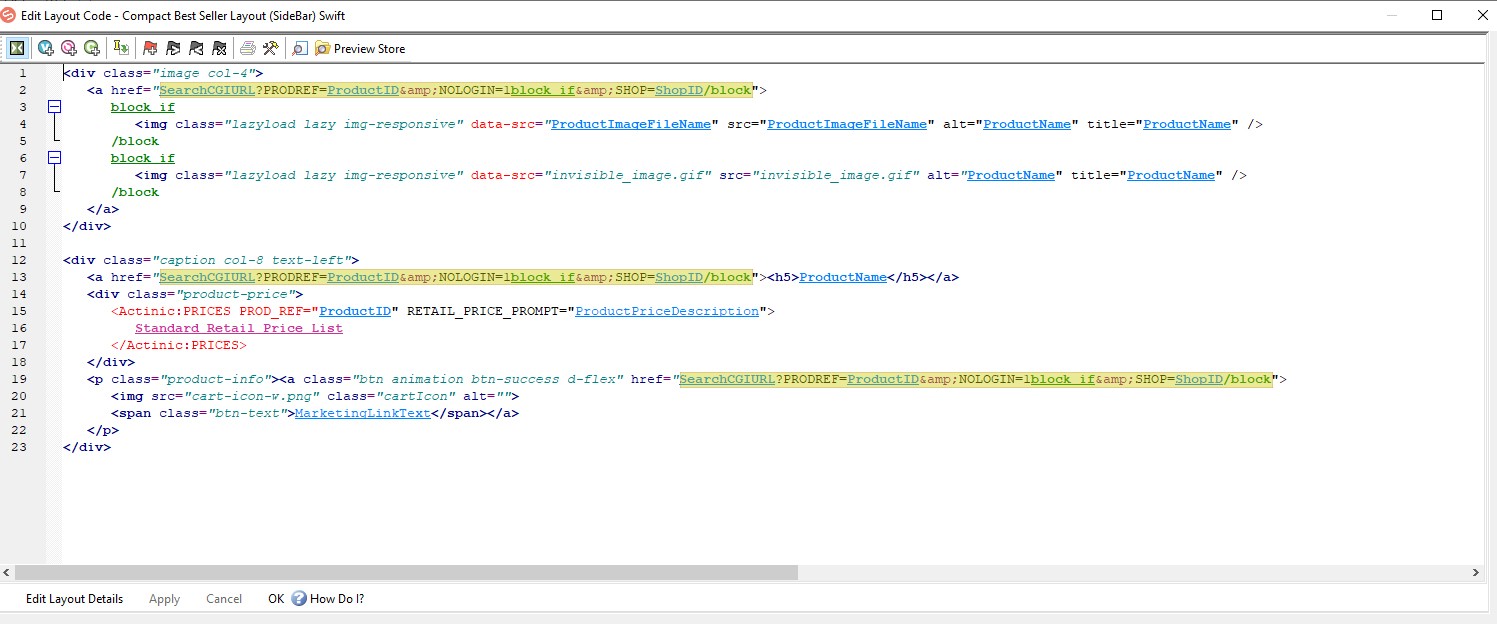Click the magnifier find icon in toolbar
The width and height of the screenshot is (1497, 624).
coord(300,48)
